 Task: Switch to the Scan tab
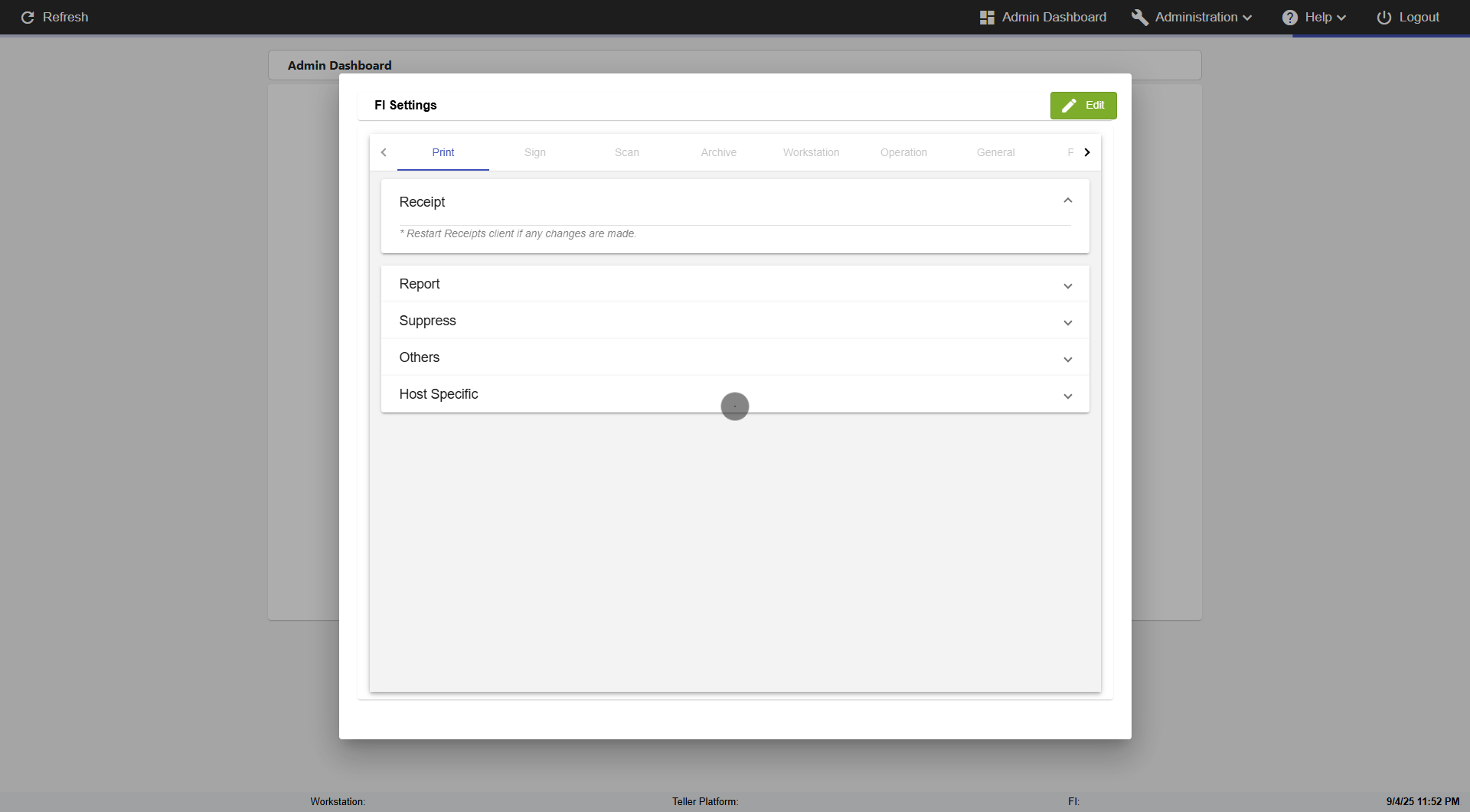627,152
